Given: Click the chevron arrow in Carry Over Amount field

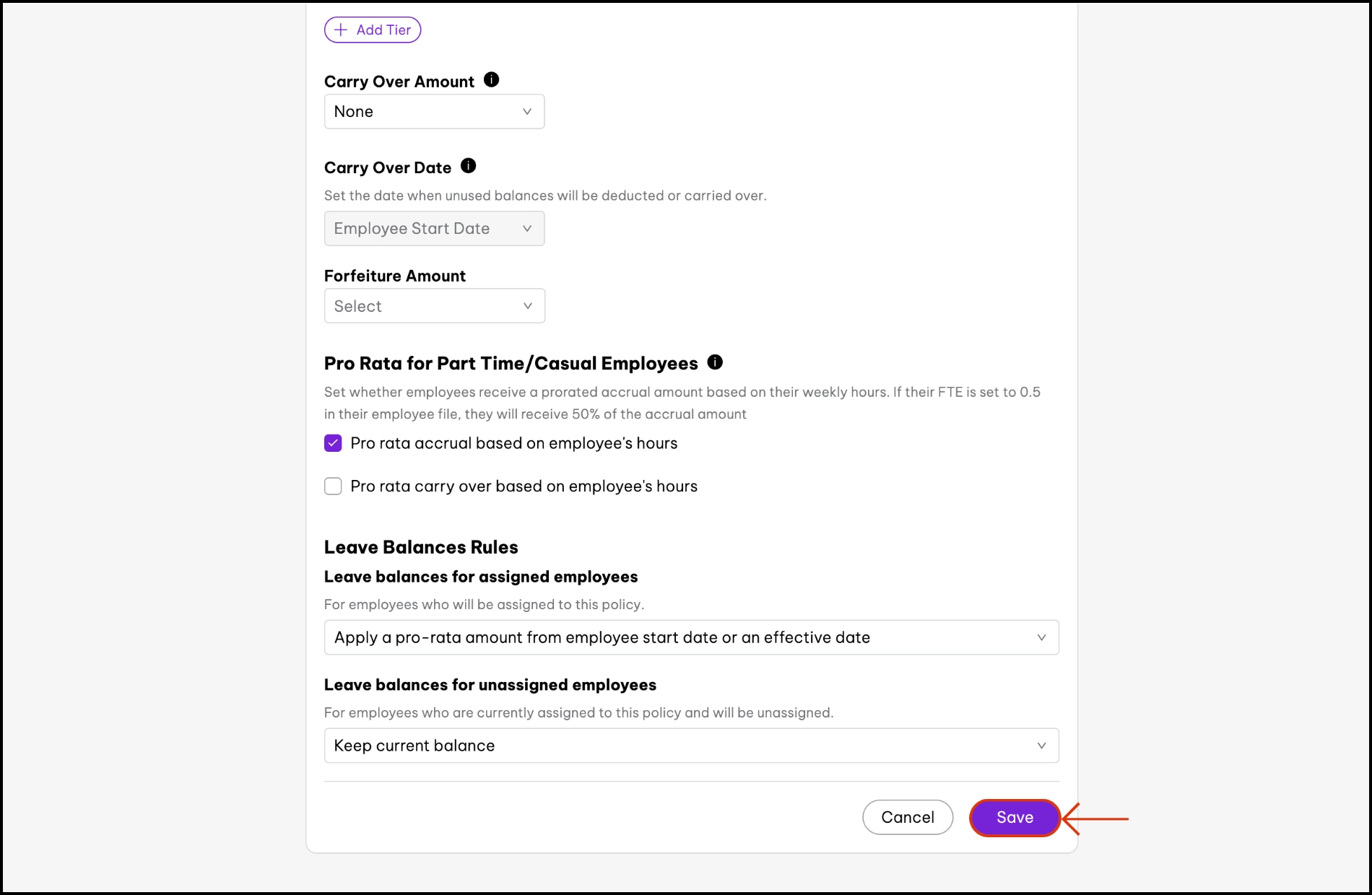Looking at the screenshot, I should click(527, 112).
